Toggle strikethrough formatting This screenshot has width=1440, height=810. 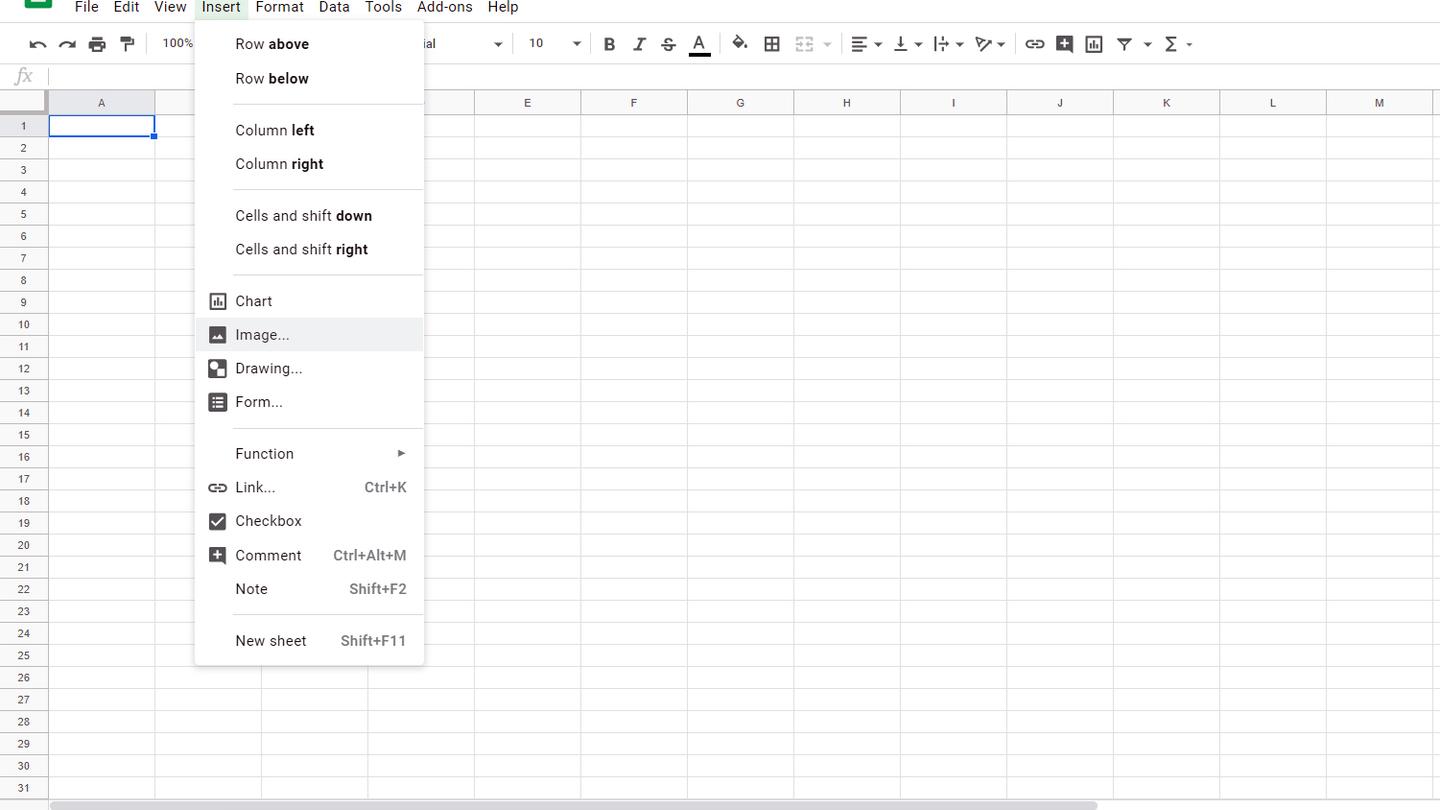[x=669, y=44]
